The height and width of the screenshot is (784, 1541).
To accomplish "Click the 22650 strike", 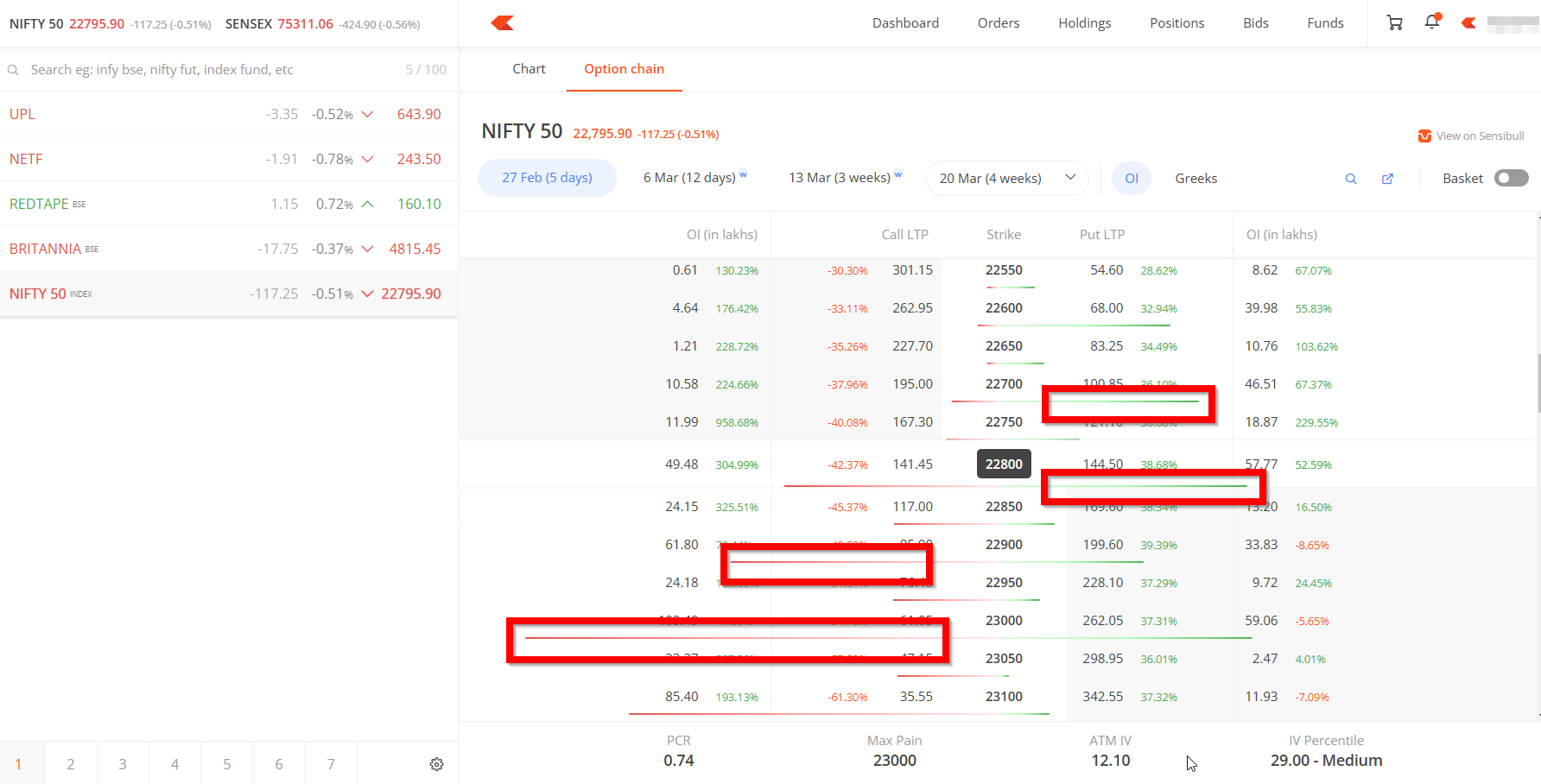I will 1004,346.
